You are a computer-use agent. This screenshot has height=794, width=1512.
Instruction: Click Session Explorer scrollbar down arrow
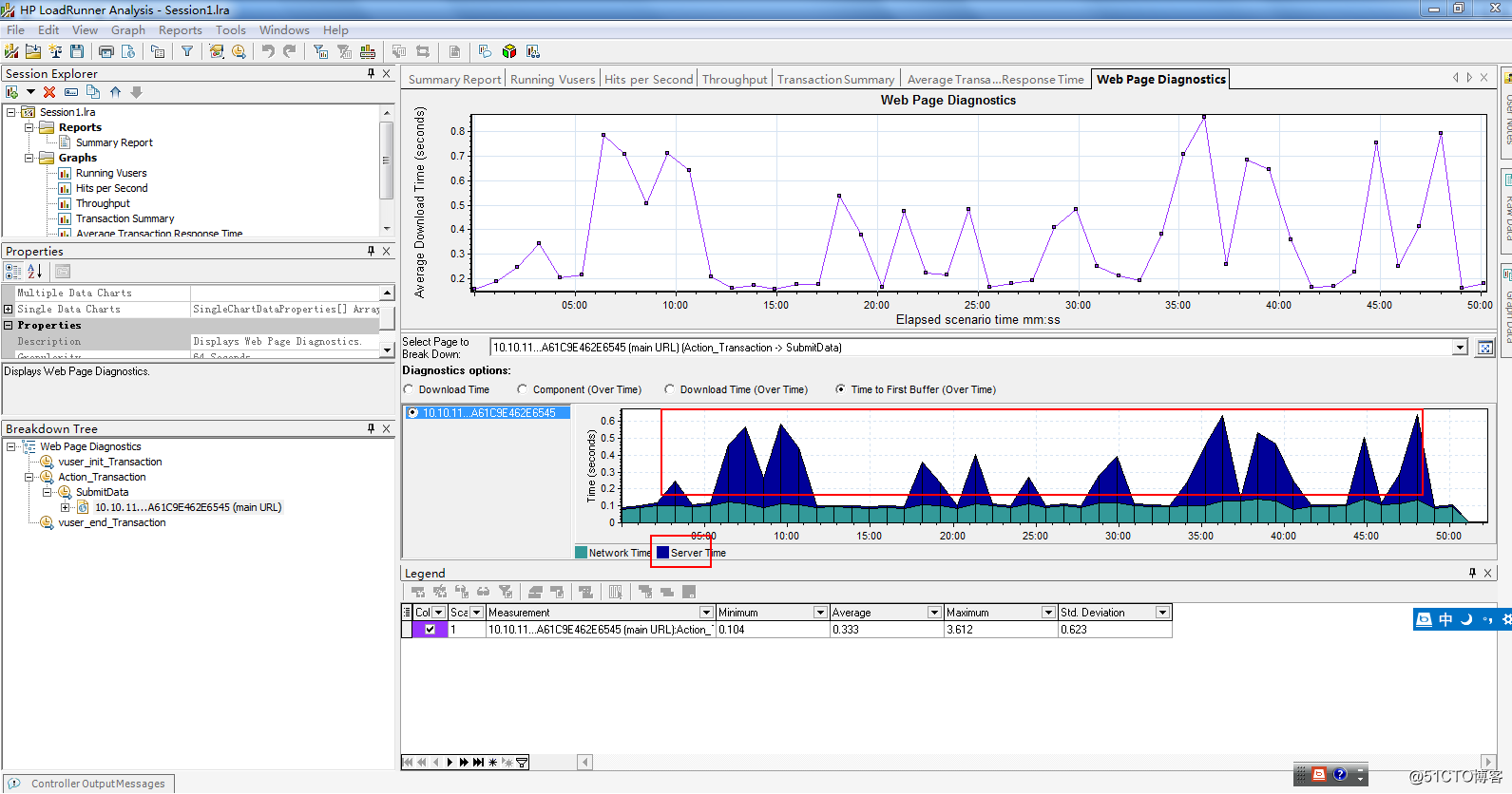(x=387, y=228)
